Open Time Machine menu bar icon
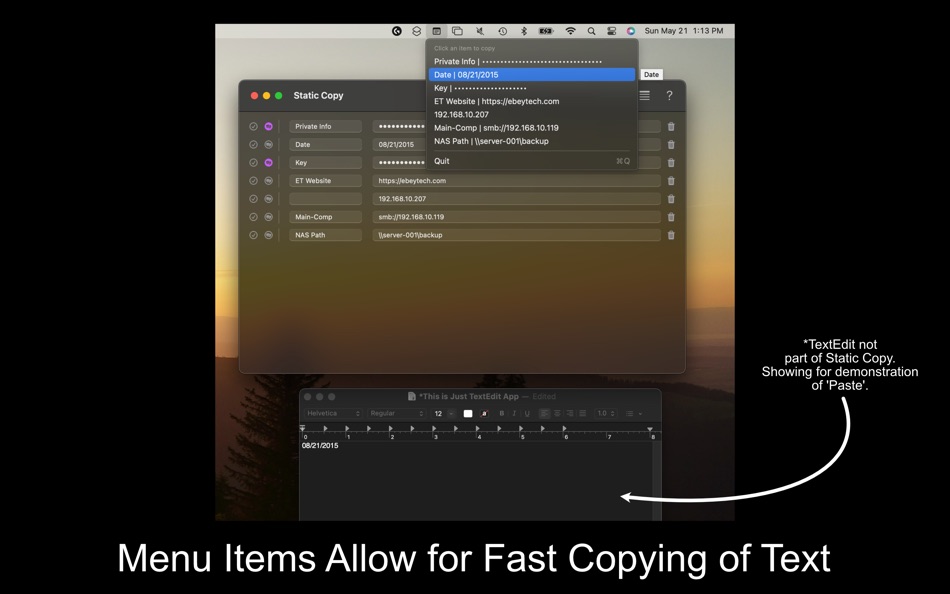This screenshot has height=594, width=950. tap(502, 31)
